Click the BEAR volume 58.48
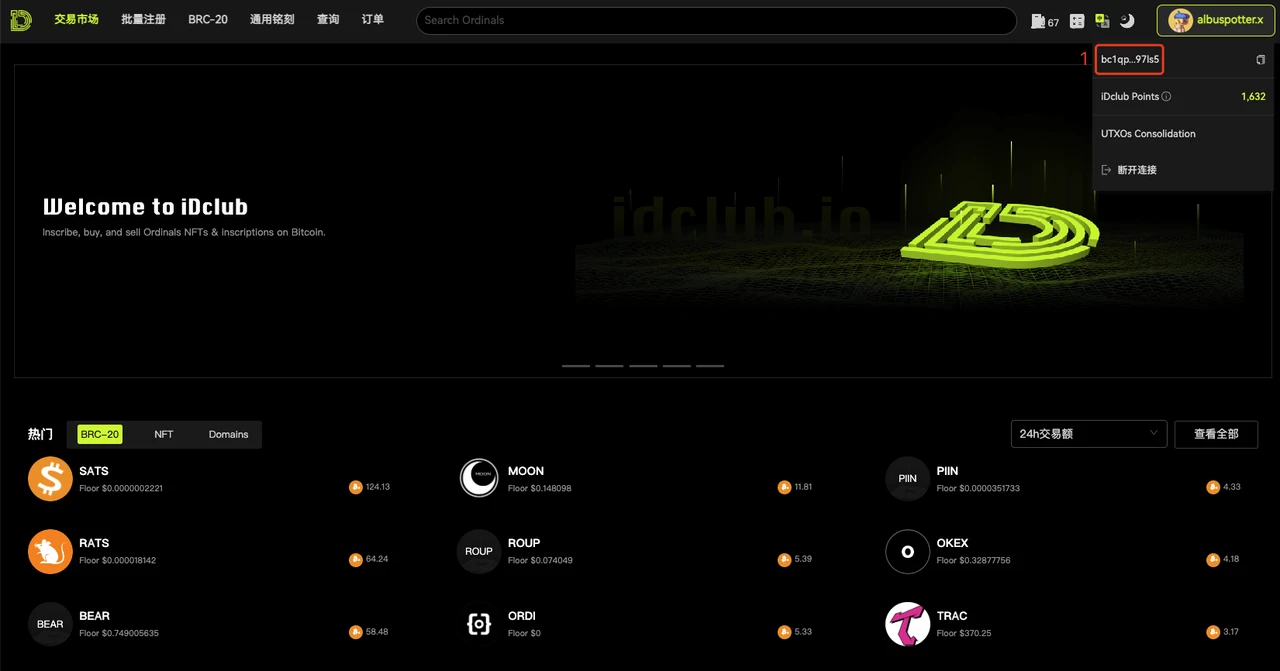Viewport: 1280px width, 671px height. [377, 632]
